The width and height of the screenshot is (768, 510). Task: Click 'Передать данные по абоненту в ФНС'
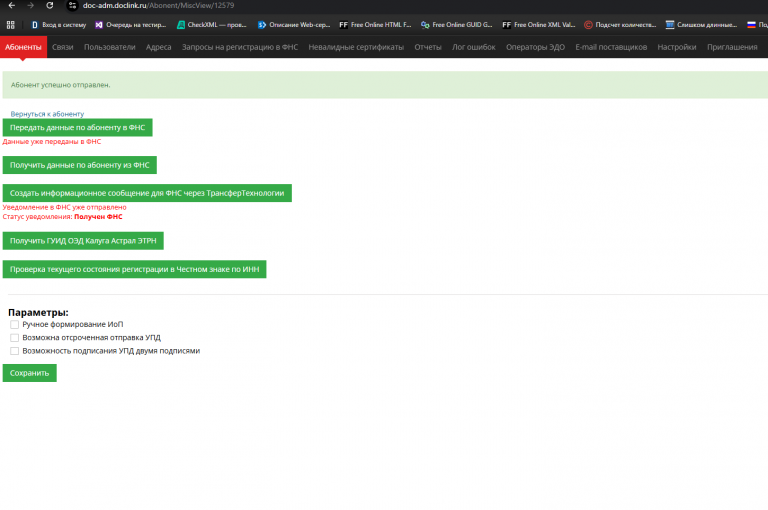pyautogui.click(x=77, y=127)
